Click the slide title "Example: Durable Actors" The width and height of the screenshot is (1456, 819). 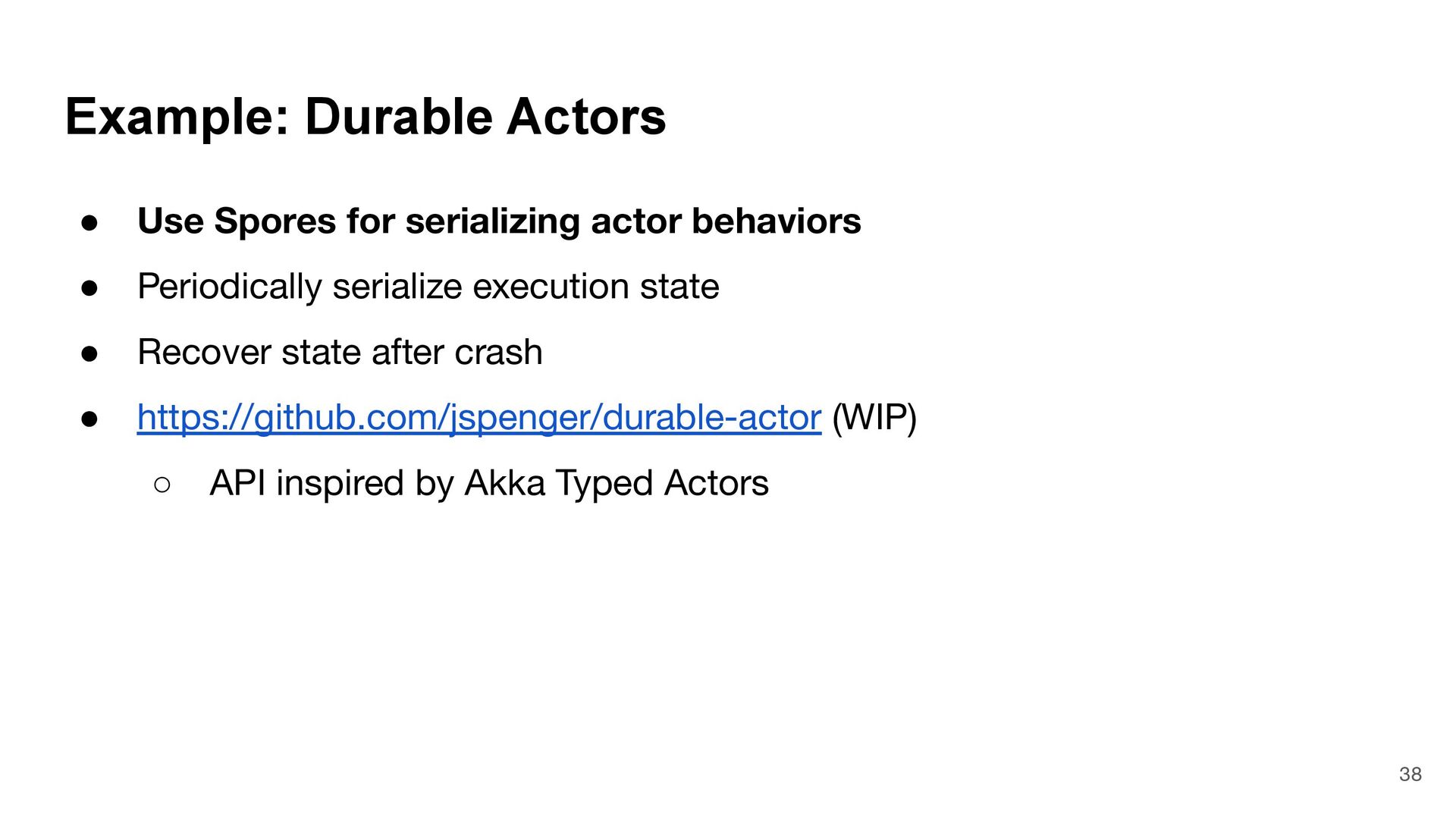point(365,118)
